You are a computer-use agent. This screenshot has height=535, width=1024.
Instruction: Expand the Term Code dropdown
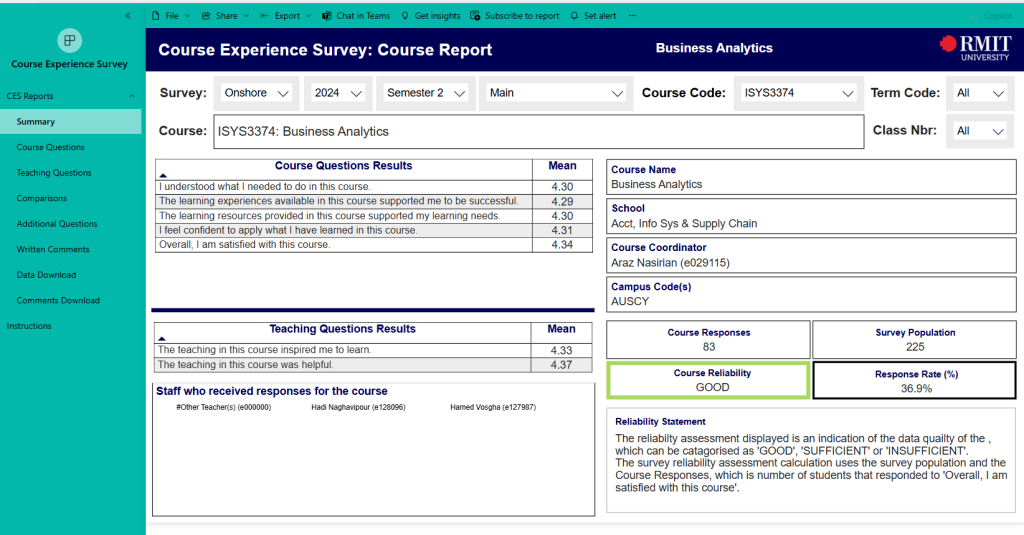979,93
